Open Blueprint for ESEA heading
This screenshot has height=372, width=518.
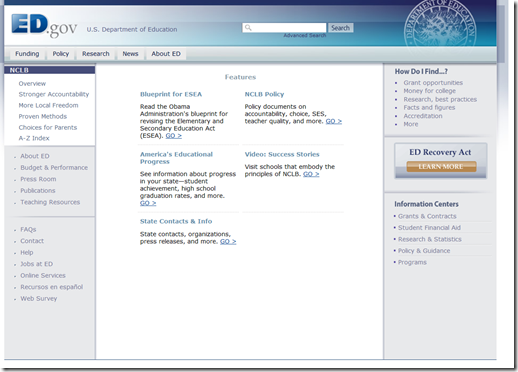(171, 94)
